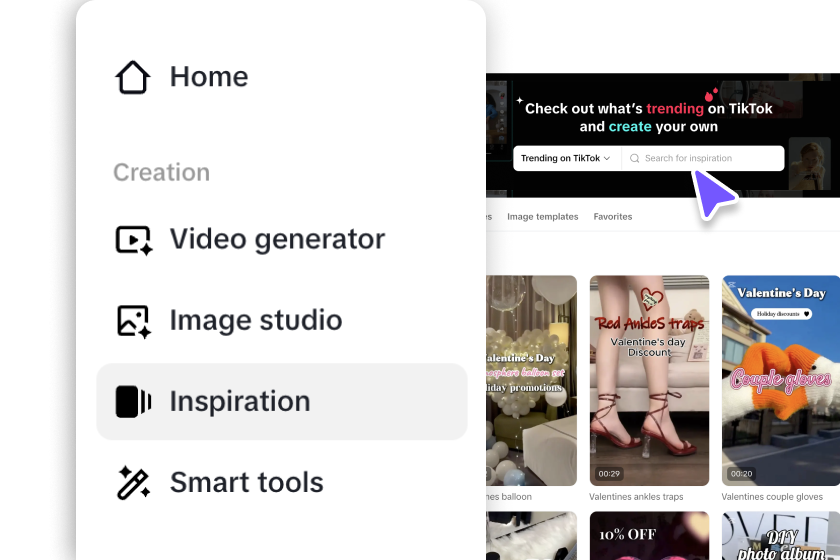Click the Video generator icon
This screenshot has height=560, width=840.
click(x=134, y=240)
